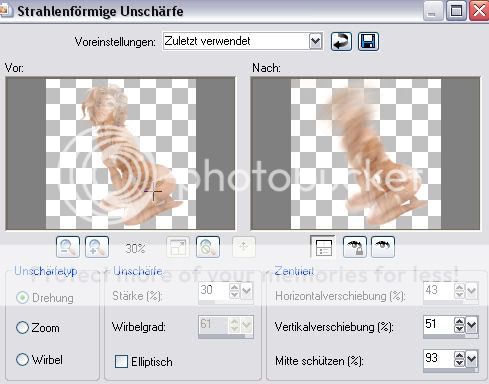
Task: Select the Drehung radio button
Action: pyautogui.click(x=22, y=298)
